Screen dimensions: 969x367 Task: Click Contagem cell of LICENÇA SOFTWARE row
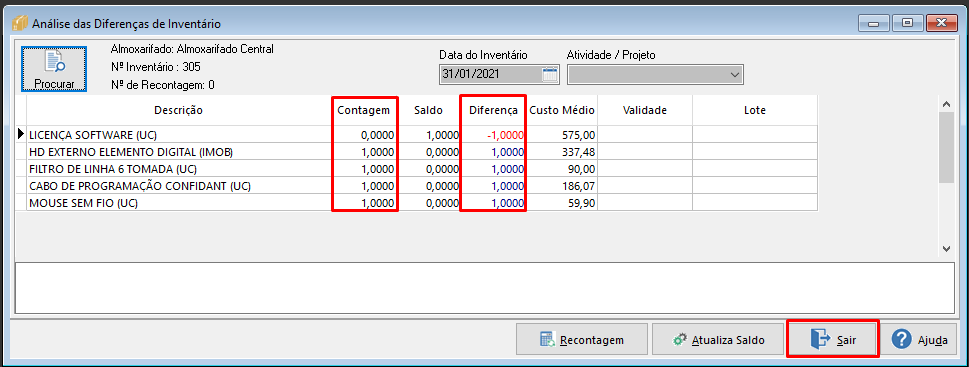pyautogui.click(x=364, y=135)
